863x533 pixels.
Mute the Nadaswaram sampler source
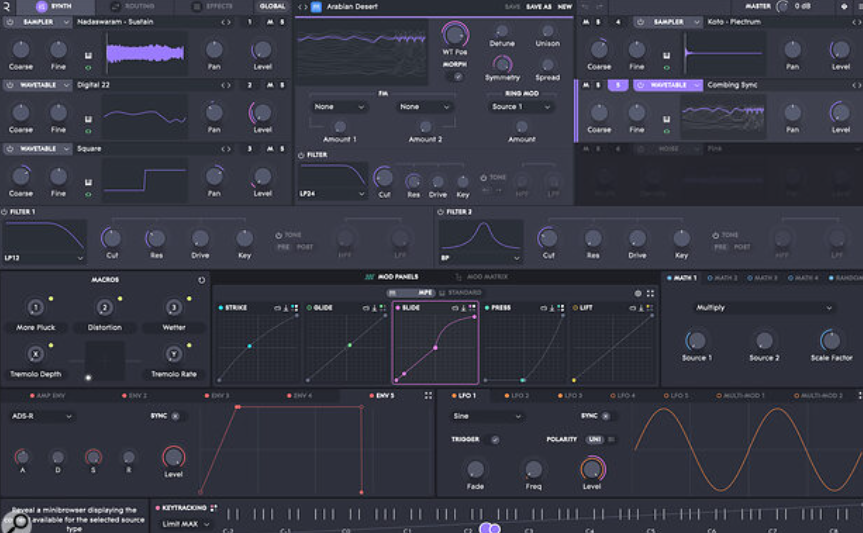coord(270,22)
